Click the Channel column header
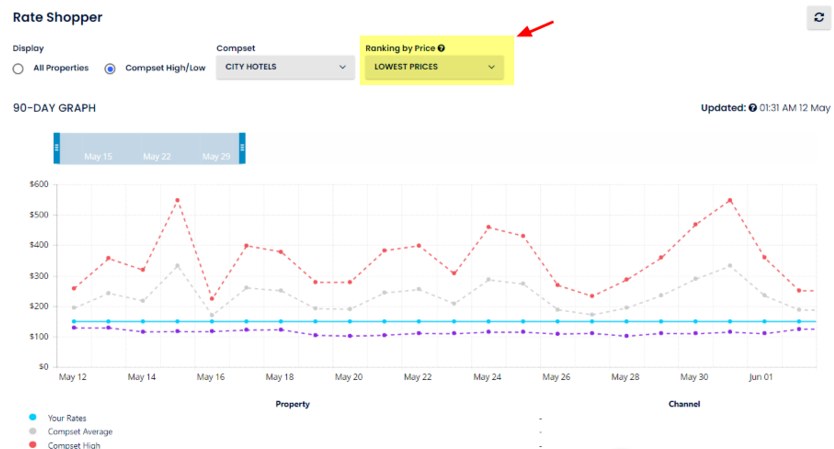 click(684, 404)
